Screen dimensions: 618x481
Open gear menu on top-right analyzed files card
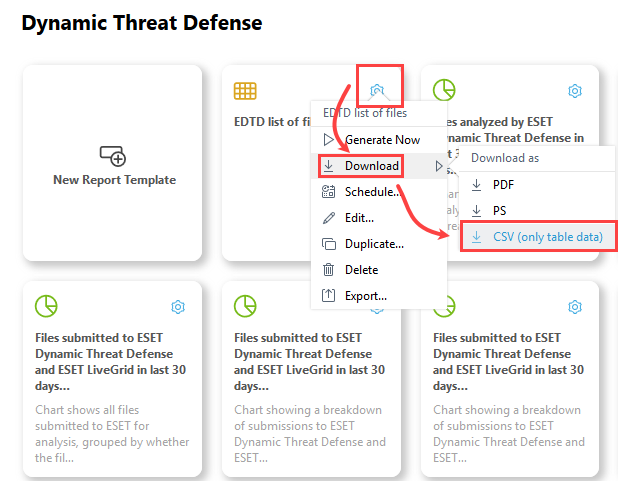pos(575,91)
